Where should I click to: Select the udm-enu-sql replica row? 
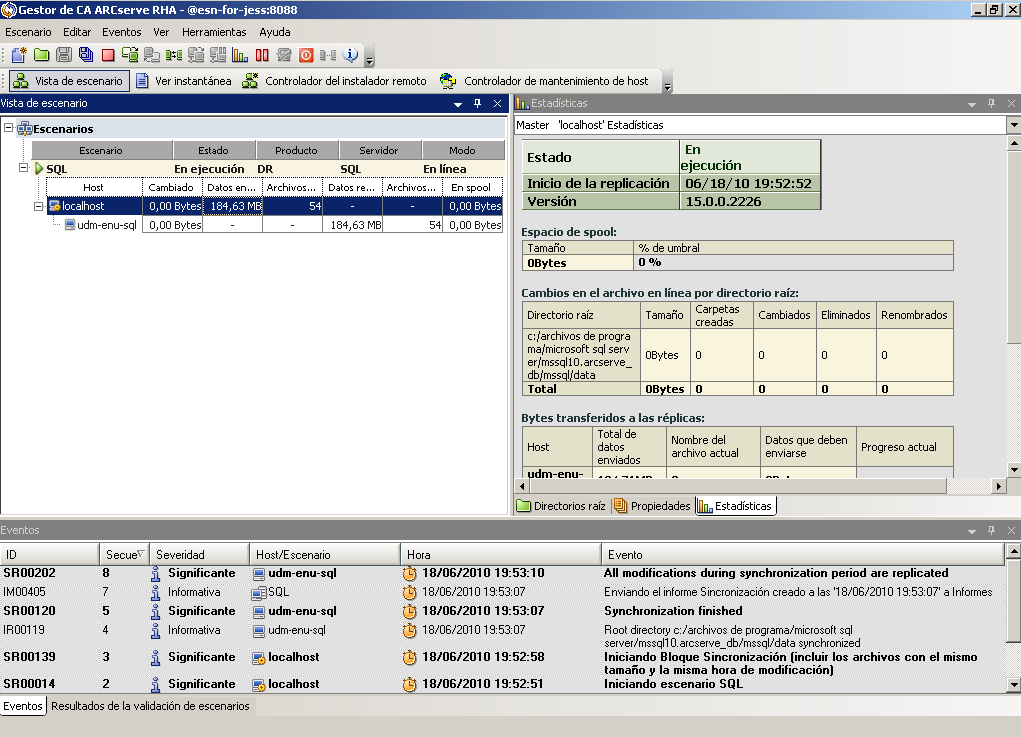pos(106,225)
